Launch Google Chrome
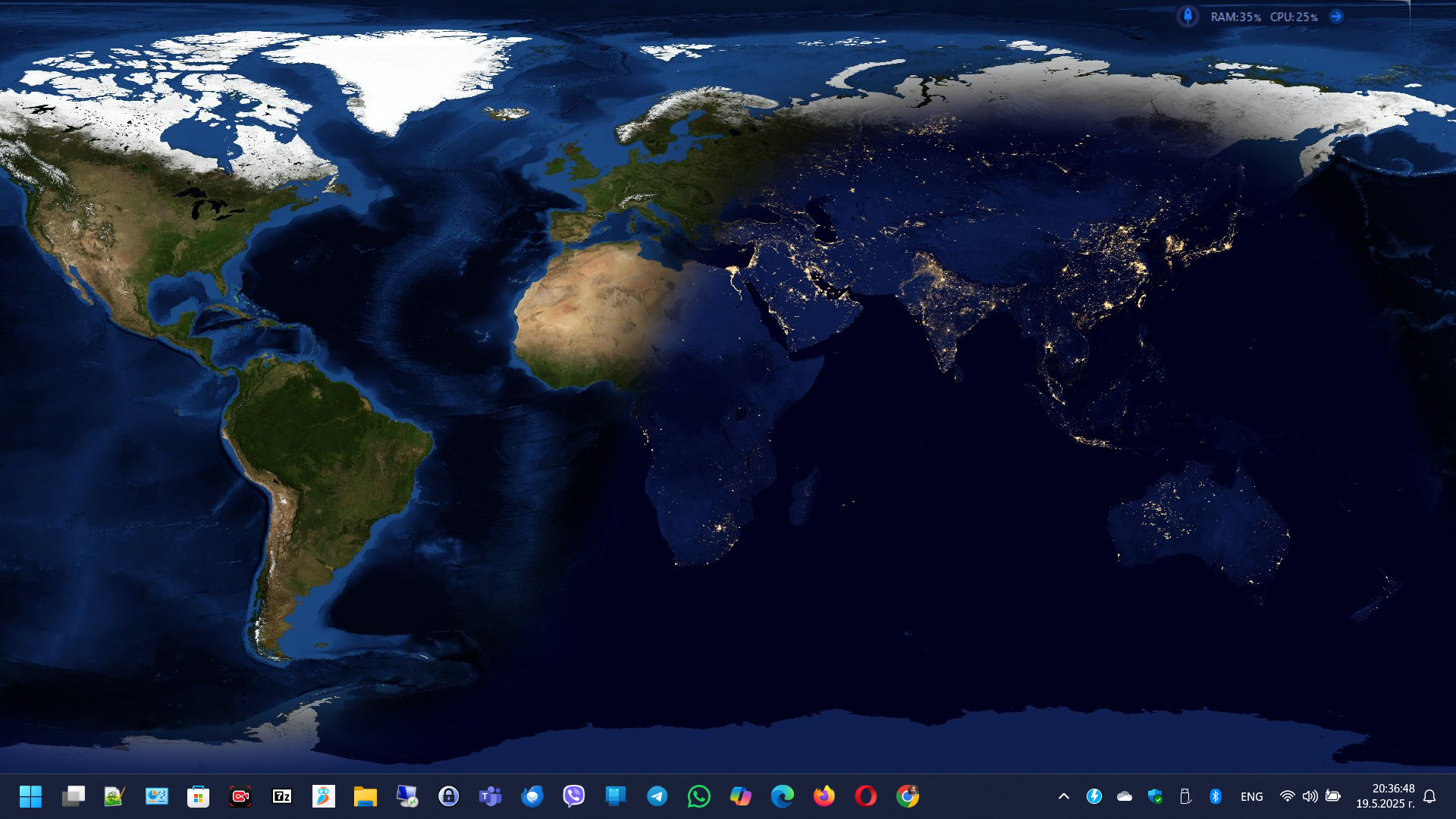1456x819 pixels. click(x=908, y=796)
